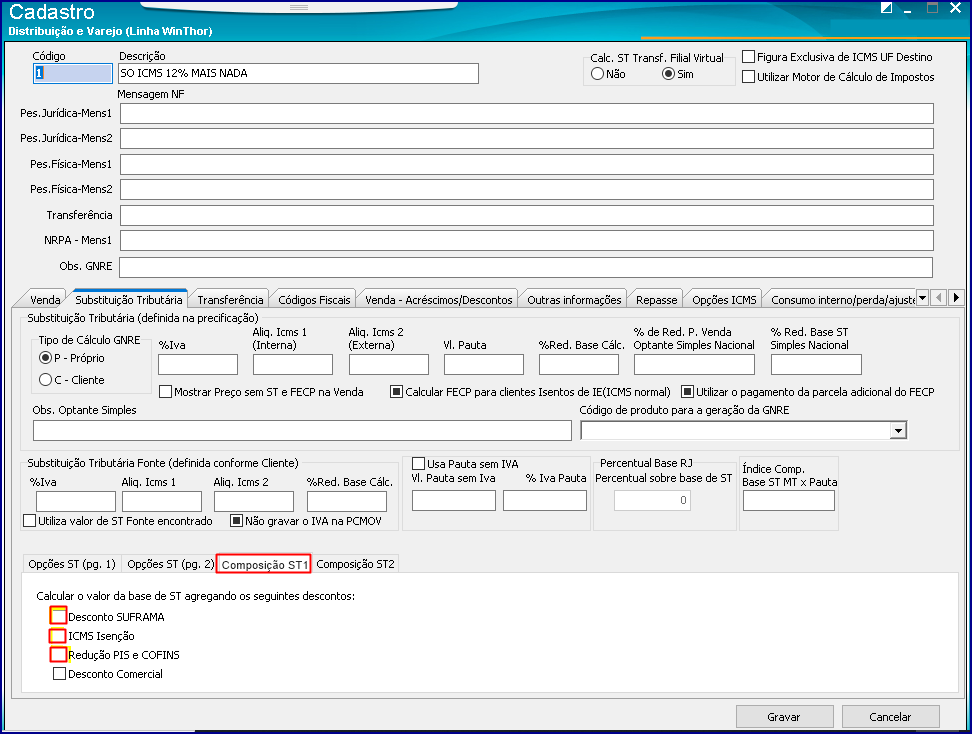Click %Red. Base Cálc. field in pricing section
Image resolution: width=972 pixels, height=734 pixels.
[579, 365]
